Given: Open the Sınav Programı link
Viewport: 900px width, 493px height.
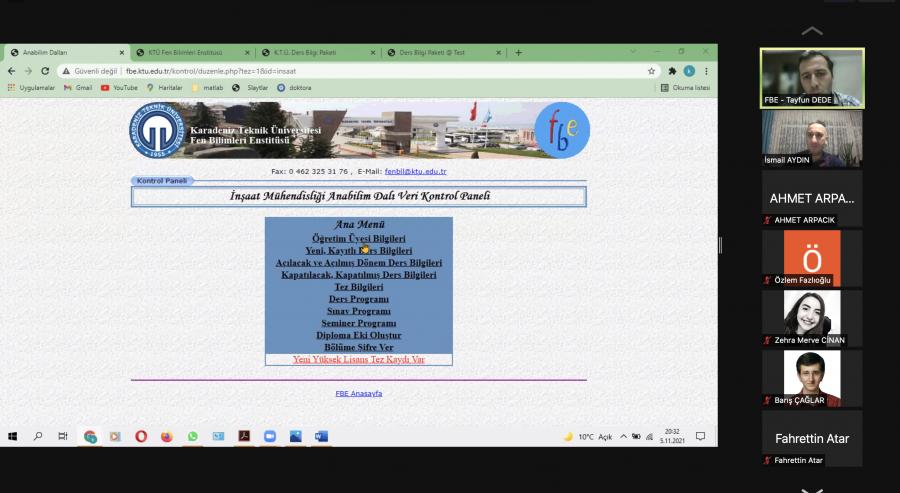Looking at the screenshot, I should (359, 310).
